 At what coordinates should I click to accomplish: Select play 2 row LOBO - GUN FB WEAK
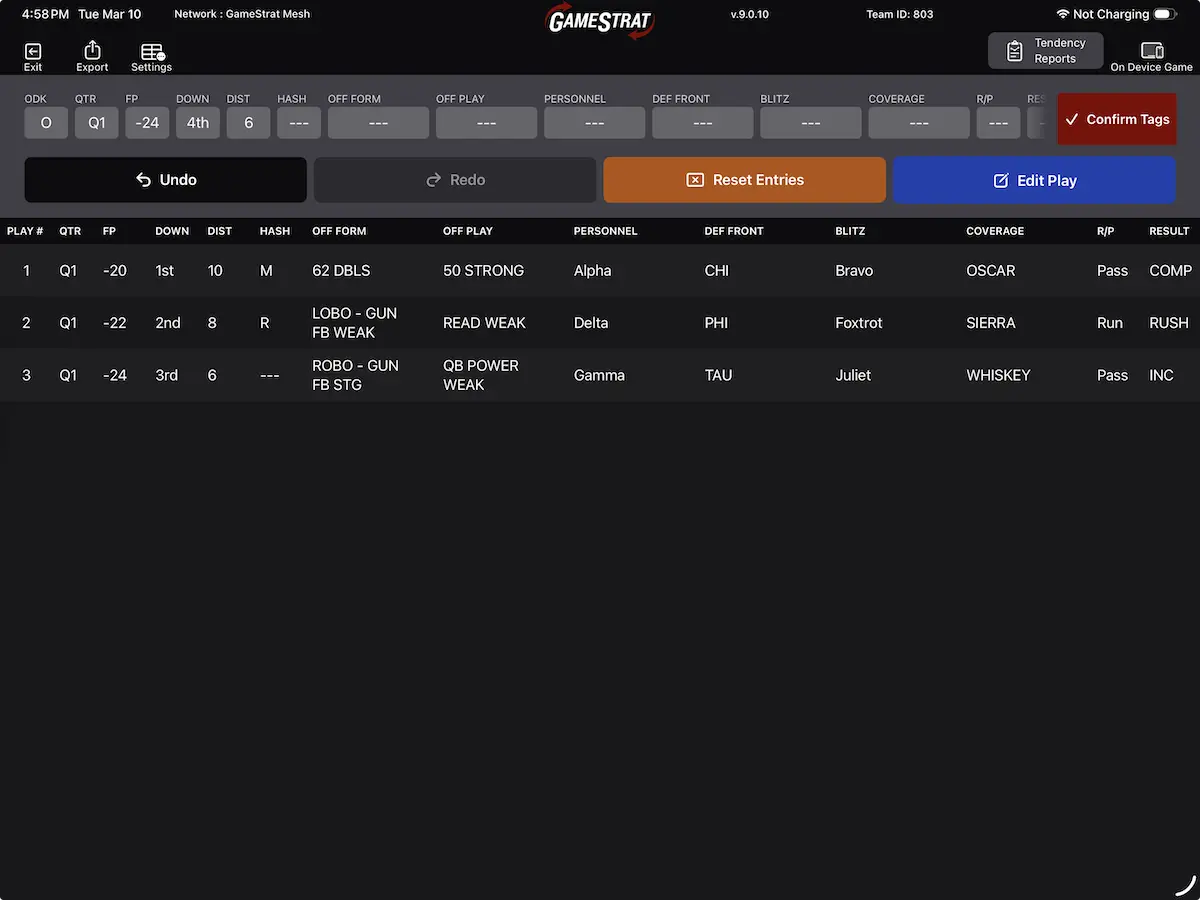click(x=355, y=323)
